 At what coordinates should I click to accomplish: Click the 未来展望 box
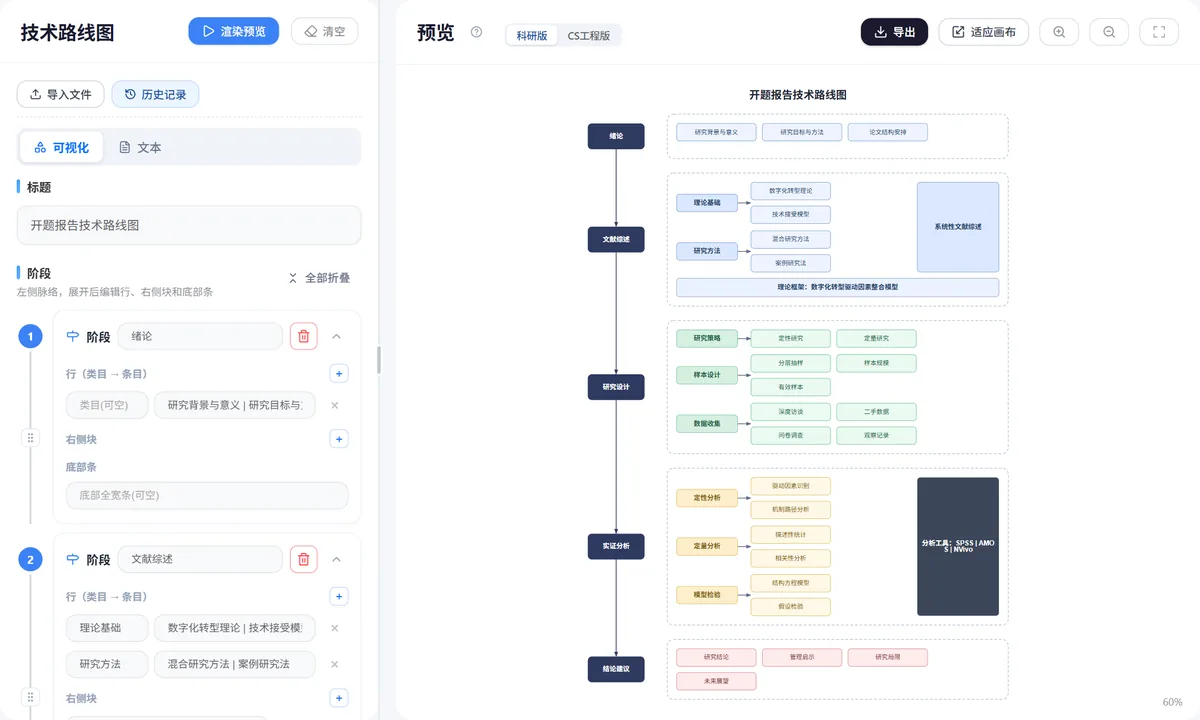point(716,681)
